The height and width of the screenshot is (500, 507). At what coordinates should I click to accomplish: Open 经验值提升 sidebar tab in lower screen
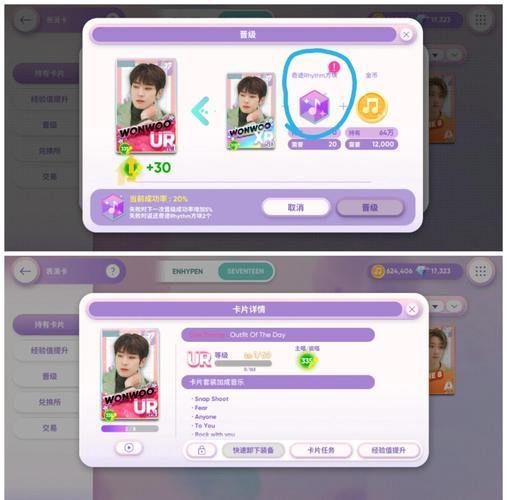49,350
